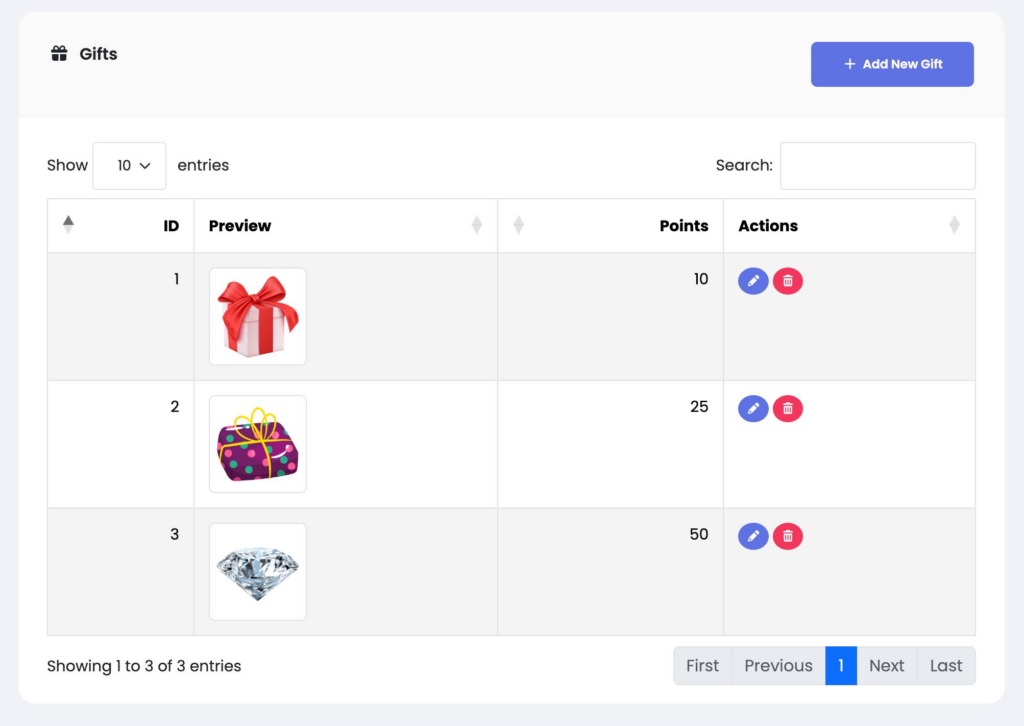Sort by Preview column sort arrows

(x=477, y=225)
